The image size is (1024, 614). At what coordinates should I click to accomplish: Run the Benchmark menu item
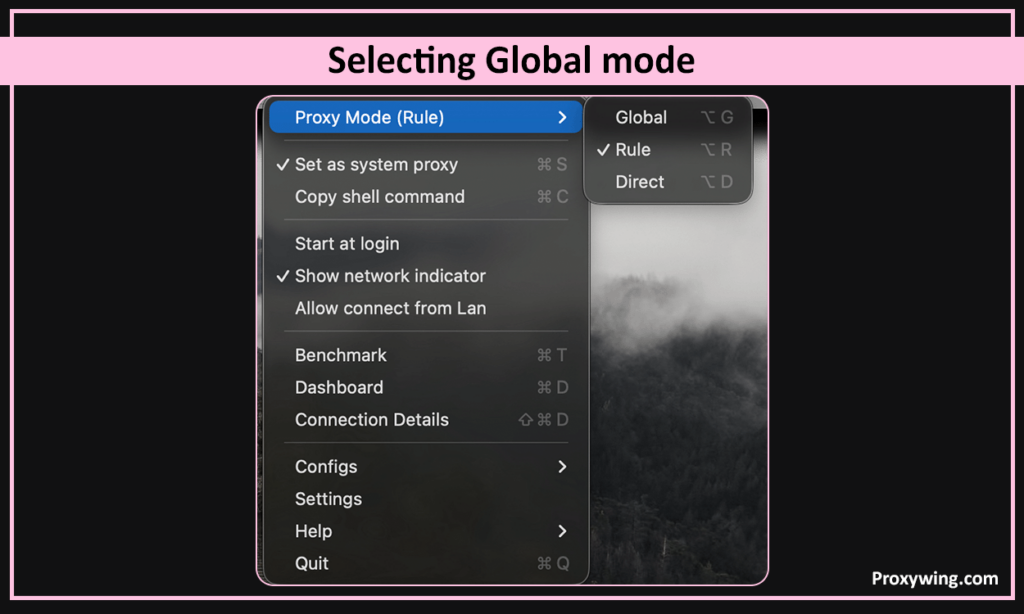[341, 355]
